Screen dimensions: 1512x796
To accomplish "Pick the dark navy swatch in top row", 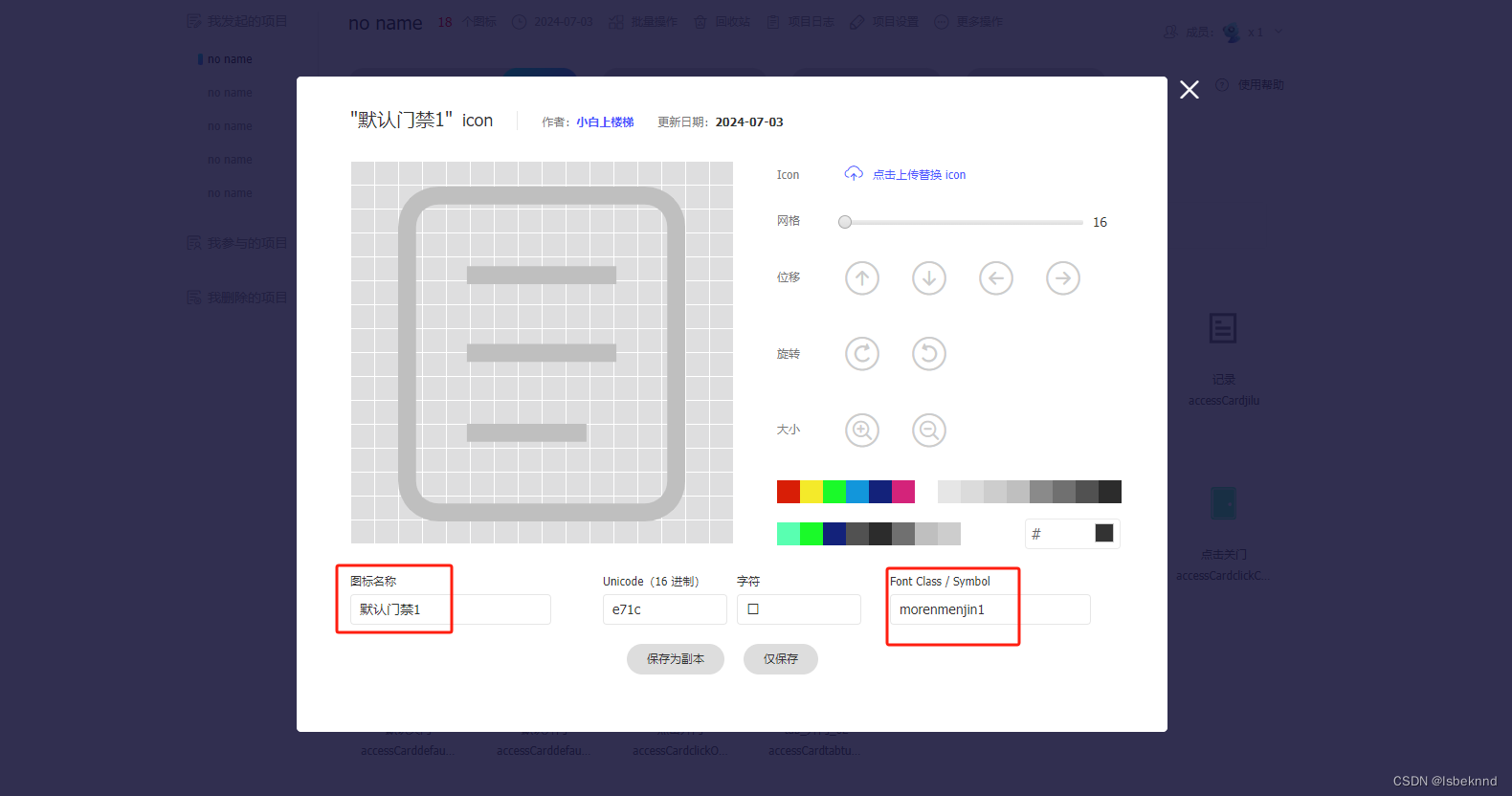I will tap(880, 492).
